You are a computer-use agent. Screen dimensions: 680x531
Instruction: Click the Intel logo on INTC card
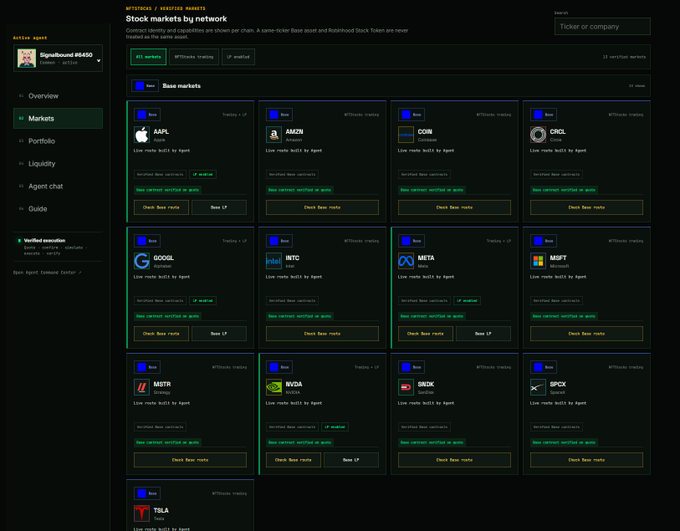274,261
